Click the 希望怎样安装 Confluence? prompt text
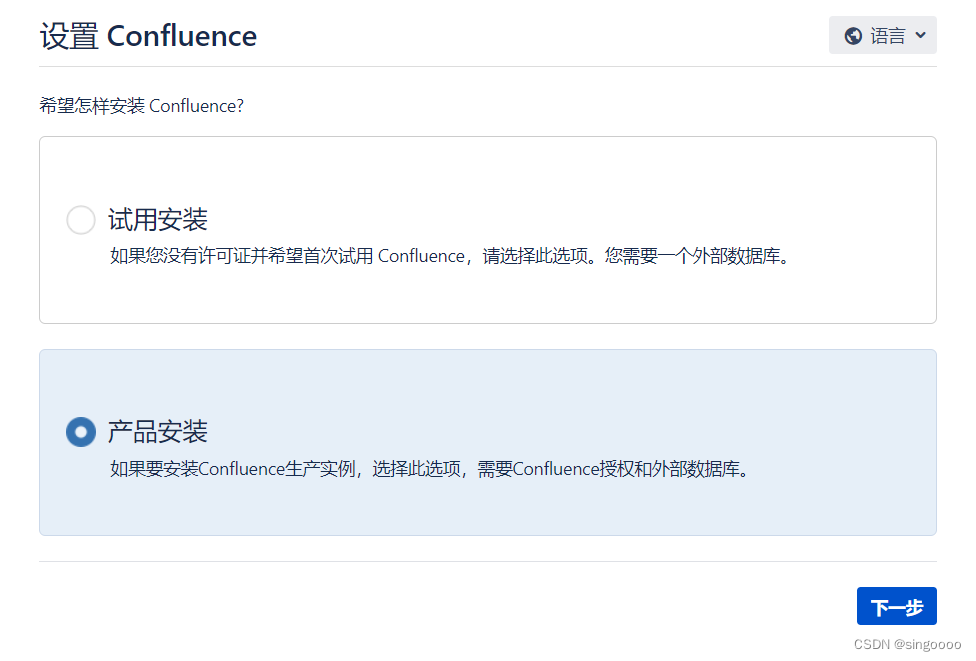976x661 pixels. [x=141, y=106]
